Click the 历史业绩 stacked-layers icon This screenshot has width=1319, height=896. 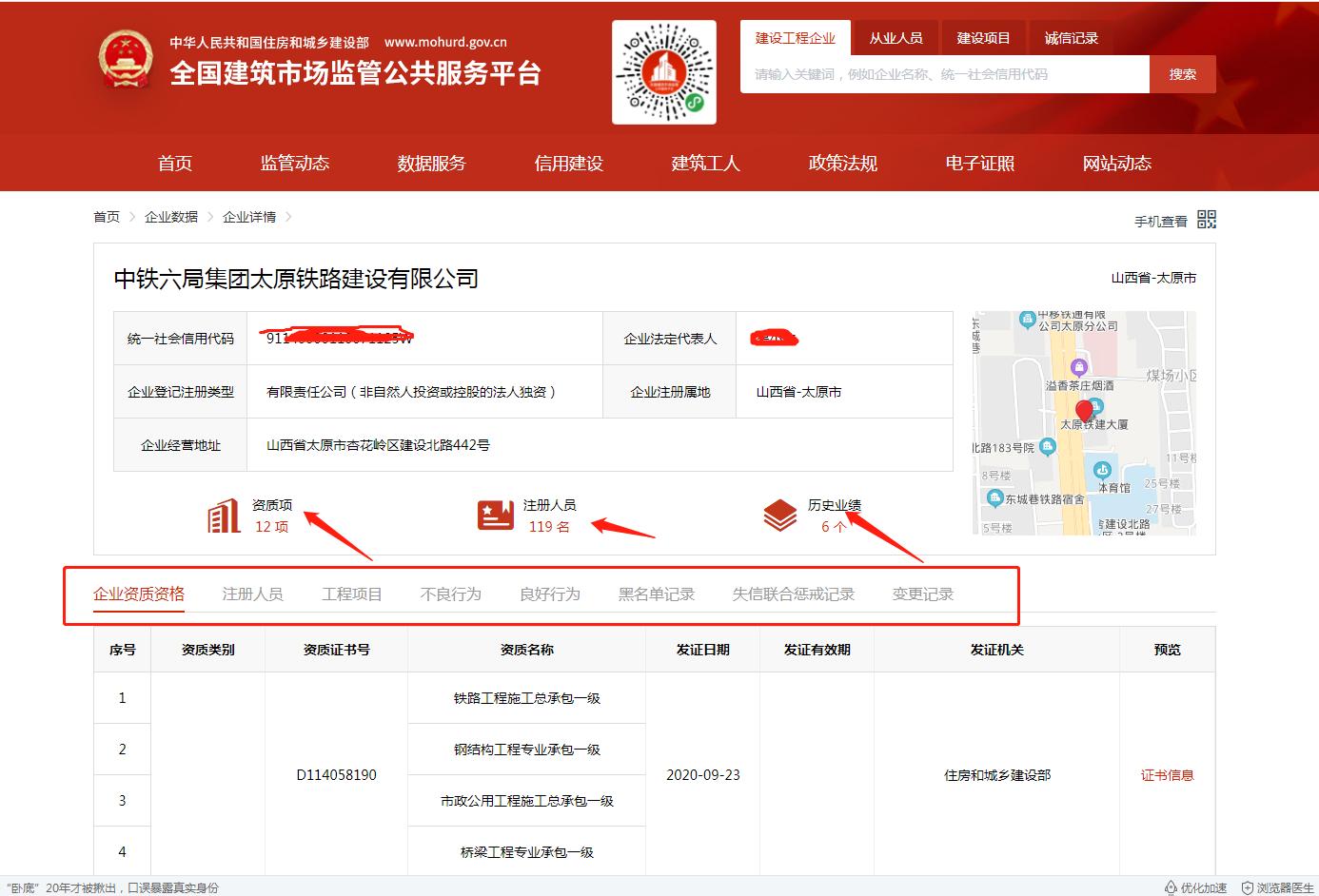click(778, 515)
